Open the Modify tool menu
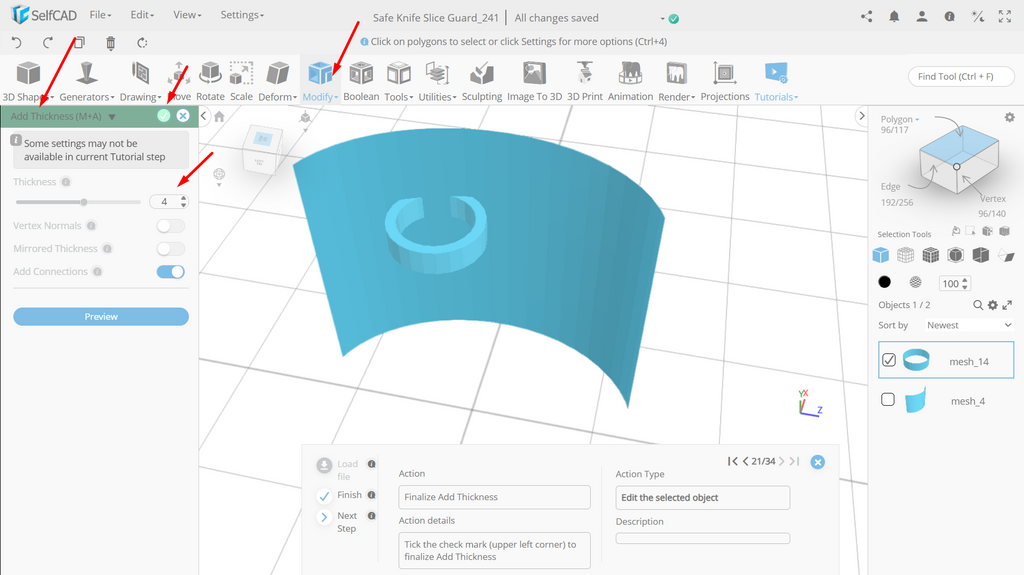Image resolution: width=1024 pixels, height=575 pixels. pos(320,81)
